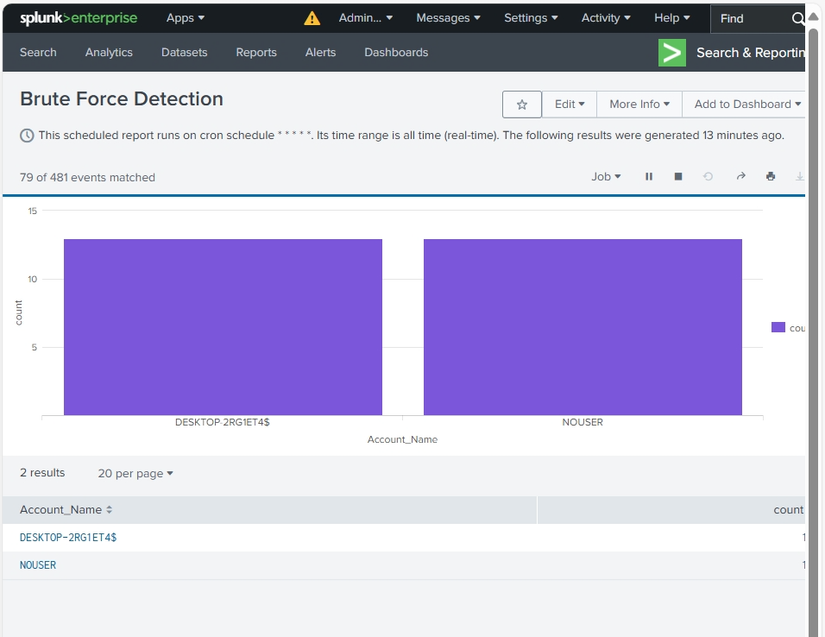Go to the Dashboards tab
The height and width of the screenshot is (637, 825).
[396, 53]
